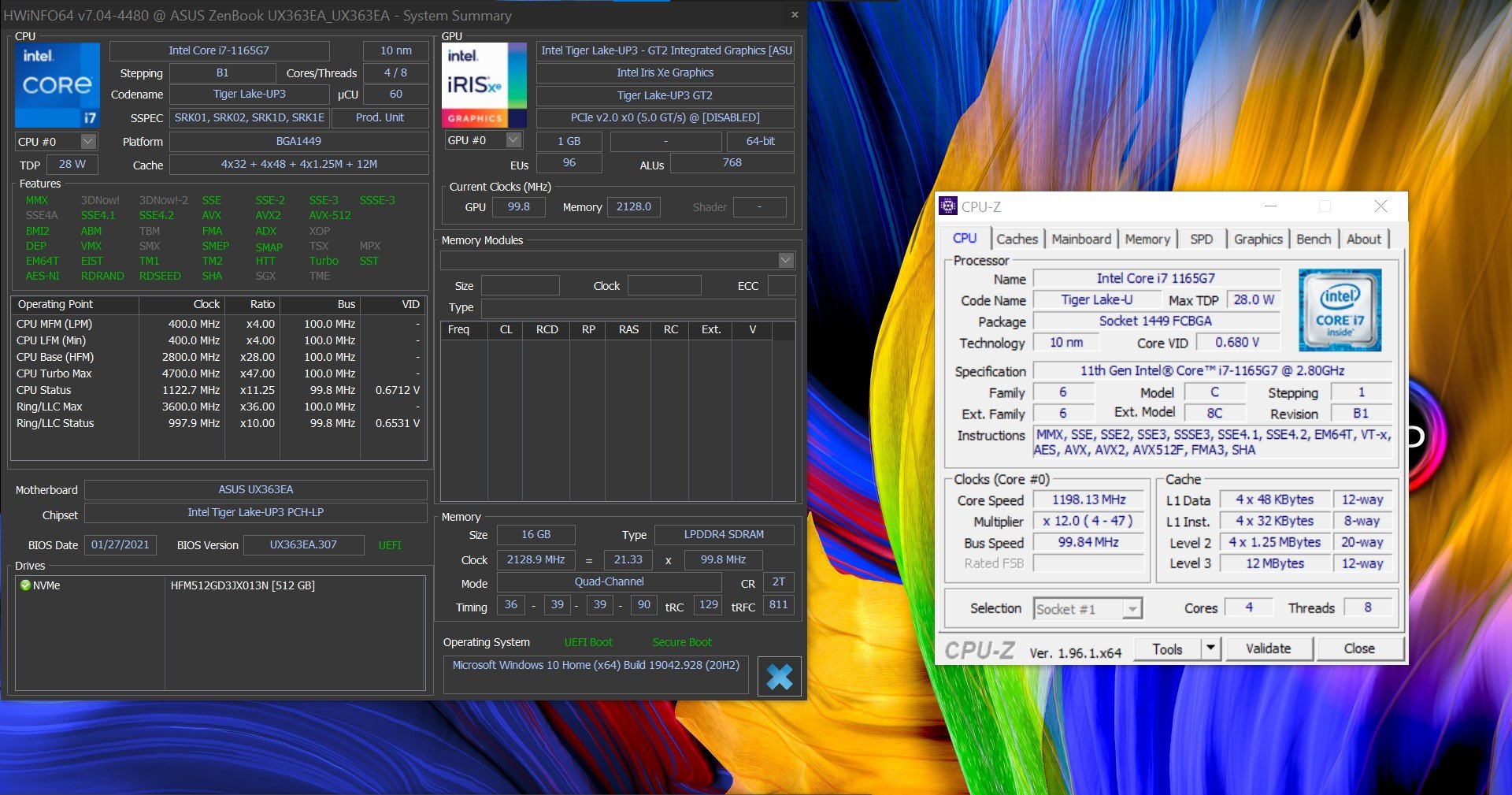The width and height of the screenshot is (1512, 795).
Task: Minimize the CPU-Z window
Action: [1270, 206]
